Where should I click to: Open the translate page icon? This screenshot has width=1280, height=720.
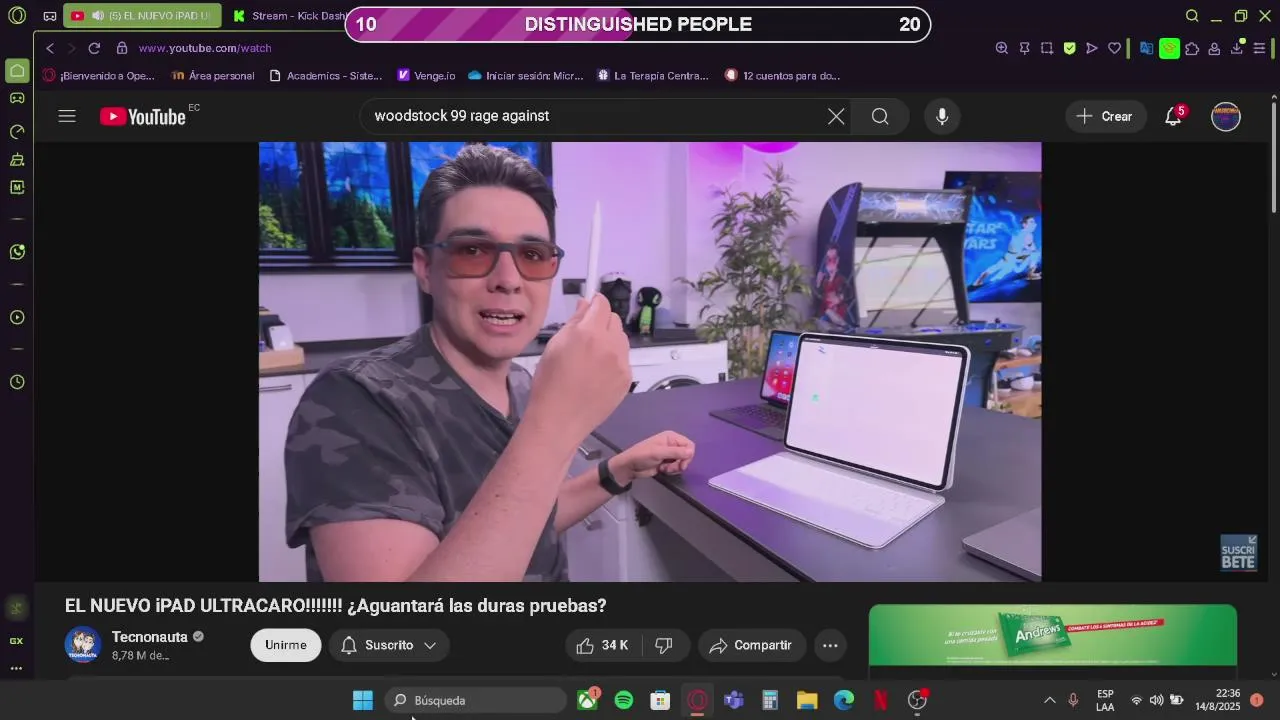coord(1147,48)
